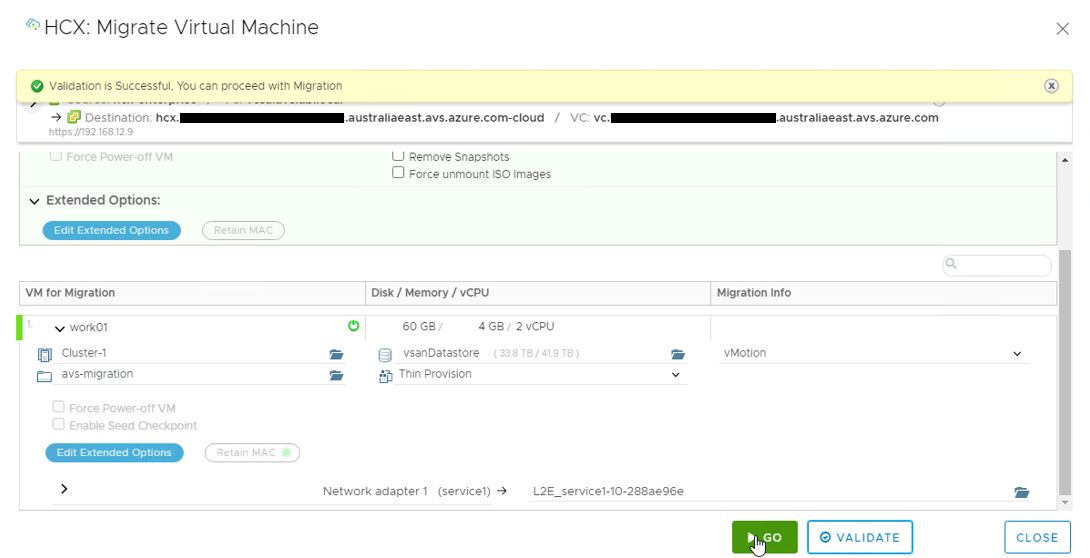The width and height of the screenshot is (1090, 558).
Task: Click the work01 VM name
Action: (88, 327)
